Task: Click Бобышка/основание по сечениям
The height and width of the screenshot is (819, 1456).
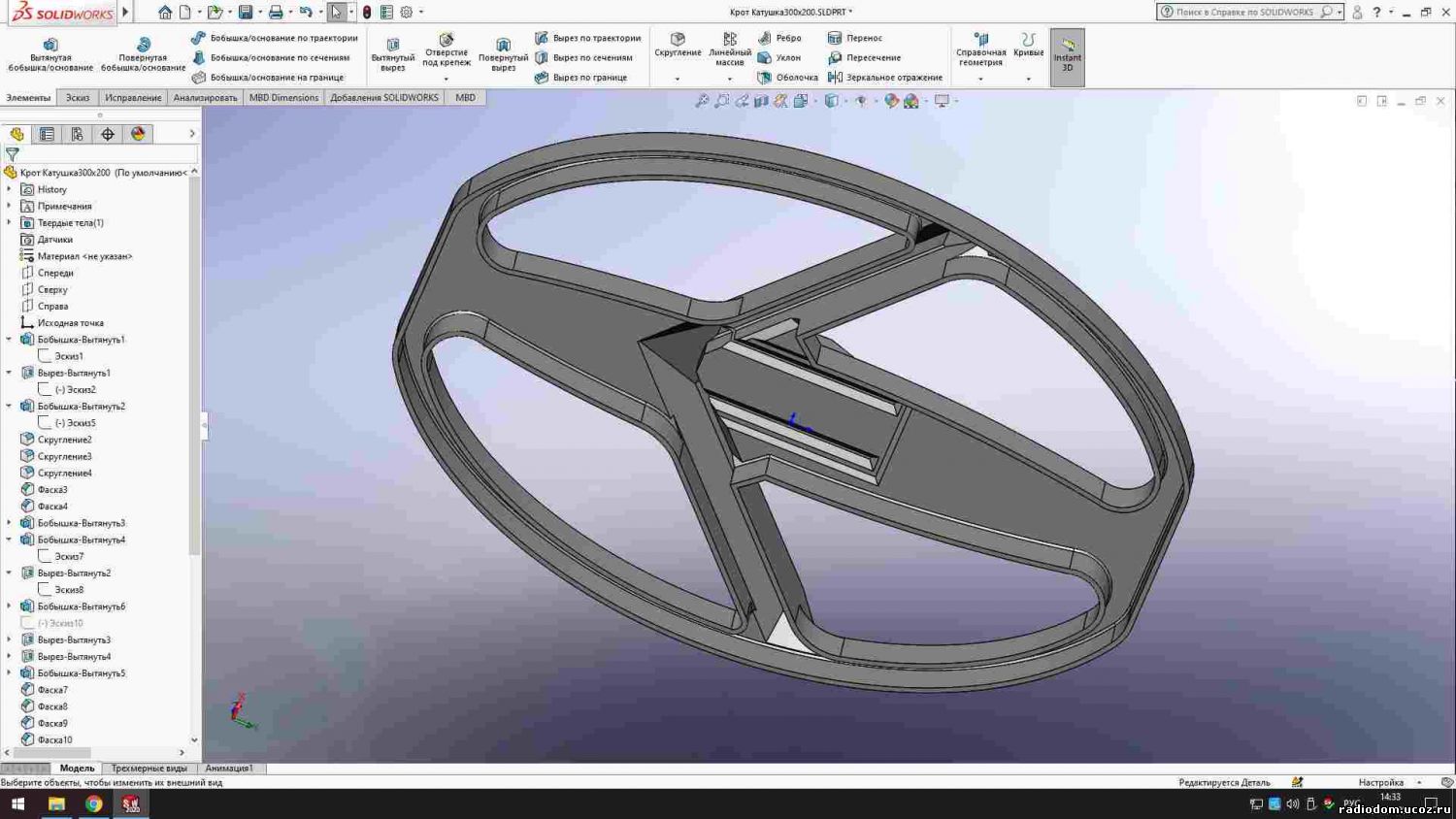Action: click(x=271, y=57)
